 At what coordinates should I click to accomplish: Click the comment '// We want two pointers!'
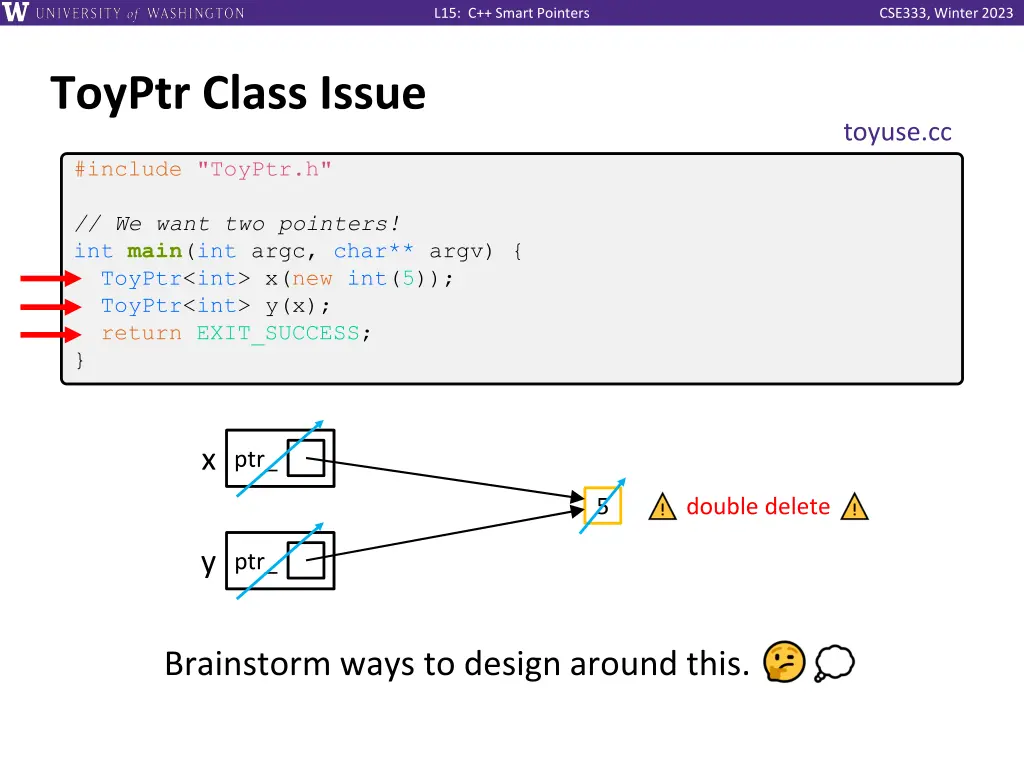237,224
